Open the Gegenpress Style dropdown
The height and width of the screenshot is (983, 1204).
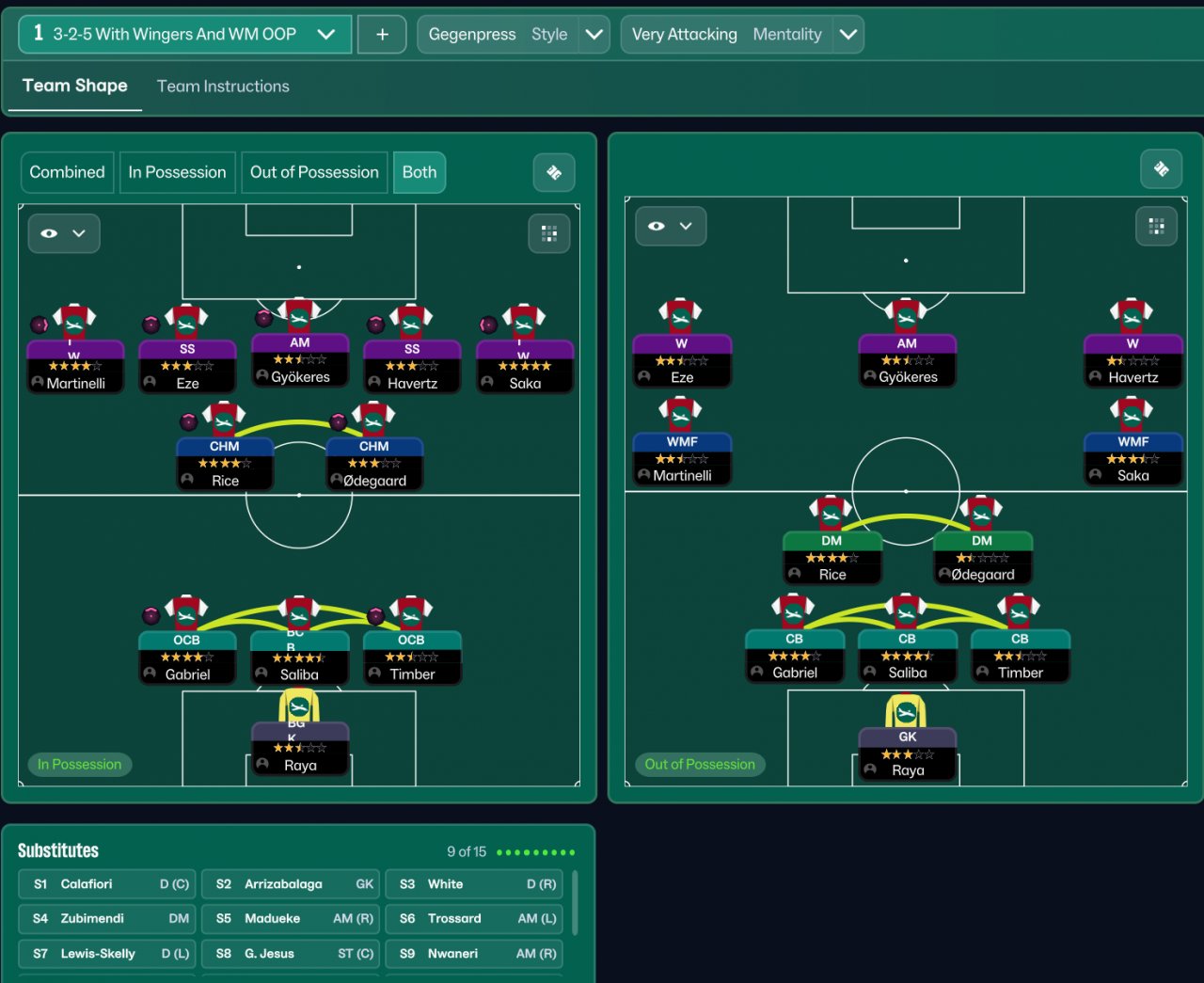coord(514,34)
